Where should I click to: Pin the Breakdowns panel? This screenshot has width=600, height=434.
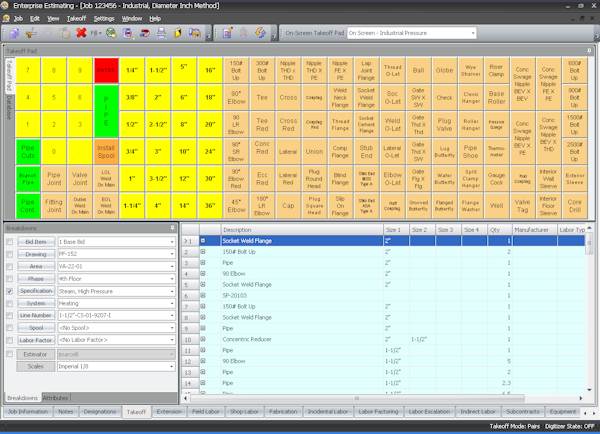coord(173,228)
